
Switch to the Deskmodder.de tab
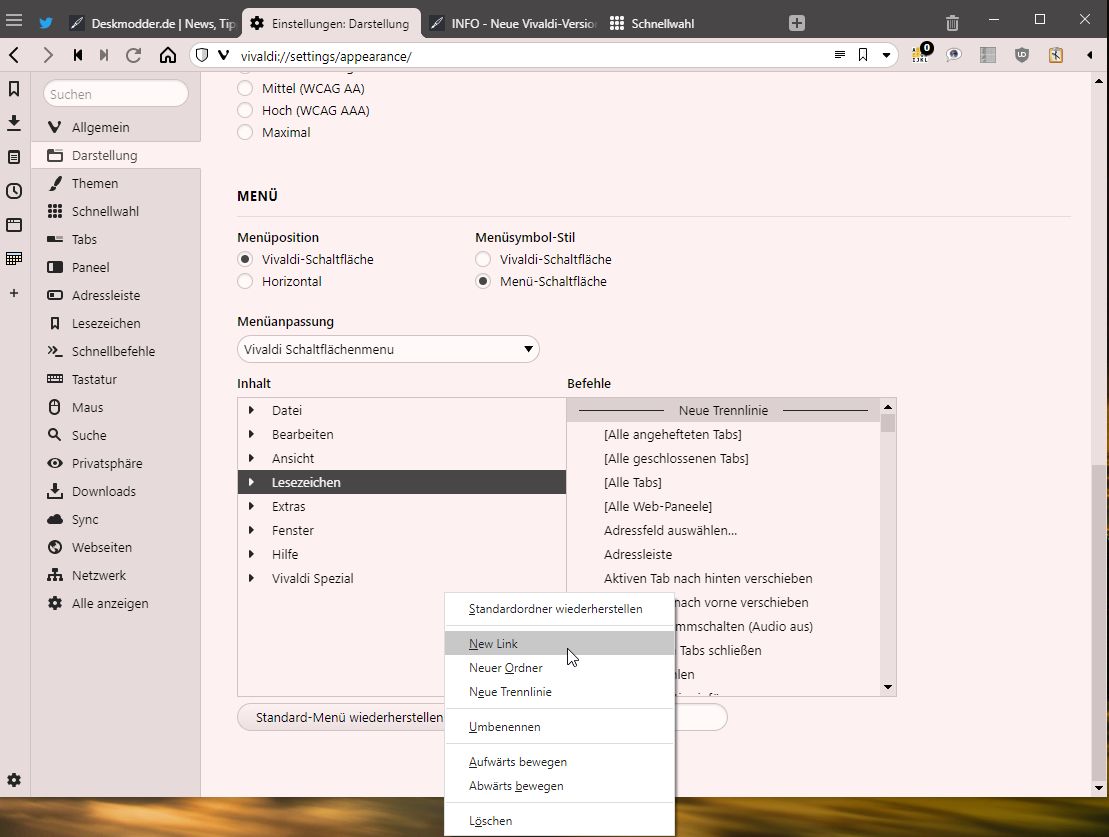(152, 23)
